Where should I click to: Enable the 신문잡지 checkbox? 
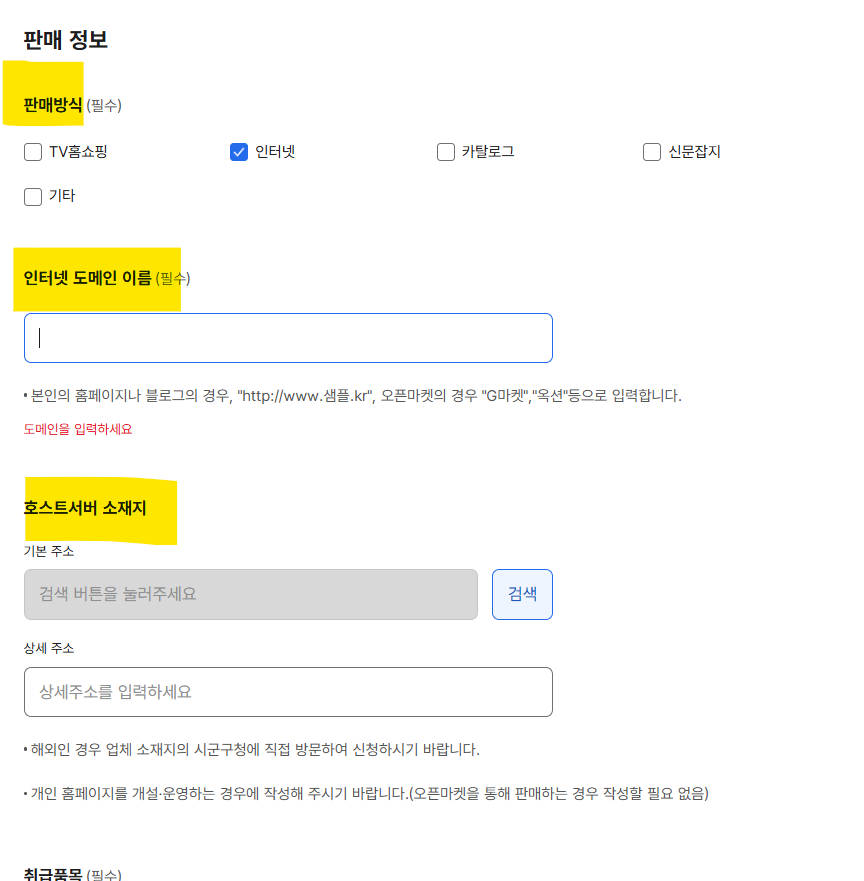[652, 152]
